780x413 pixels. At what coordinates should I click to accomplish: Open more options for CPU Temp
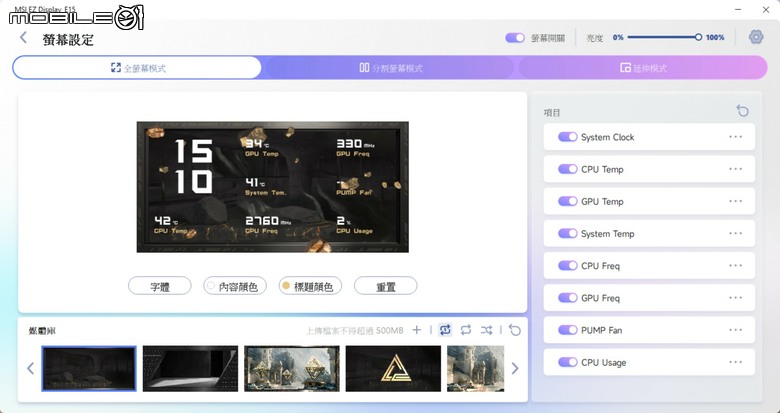point(736,169)
